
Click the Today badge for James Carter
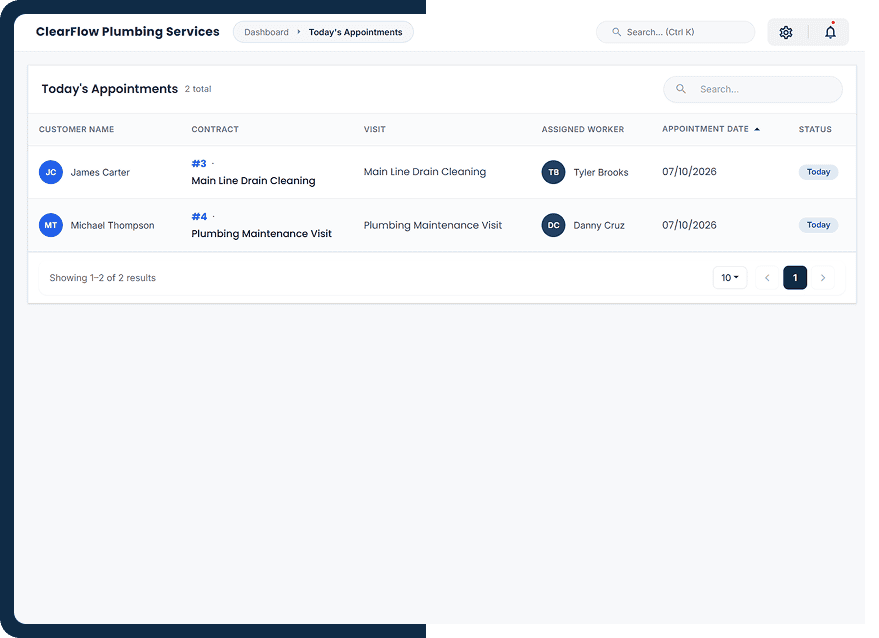click(x=818, y=172)
